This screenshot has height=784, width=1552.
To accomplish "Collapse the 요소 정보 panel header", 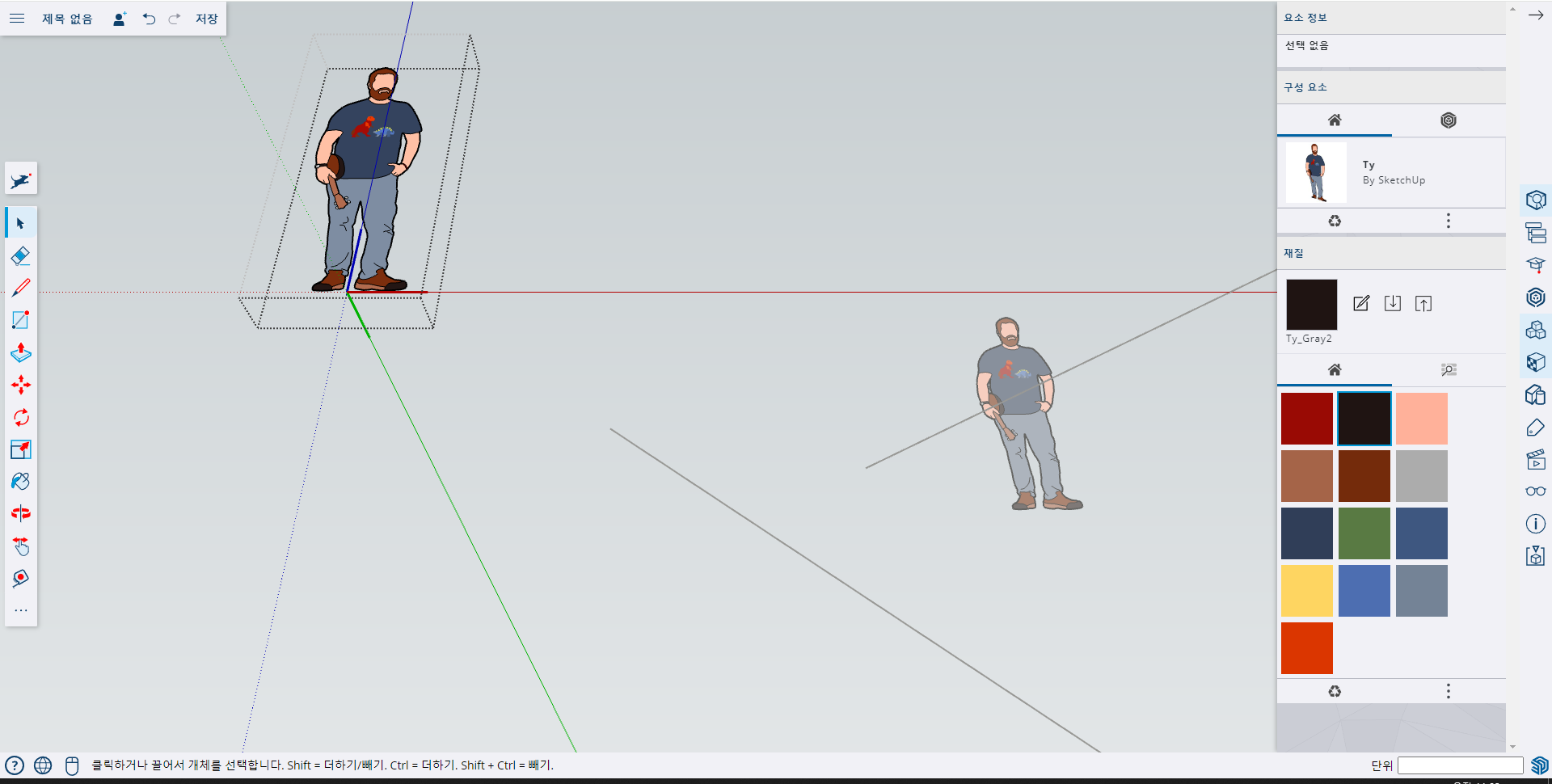I will (1391, 18).
